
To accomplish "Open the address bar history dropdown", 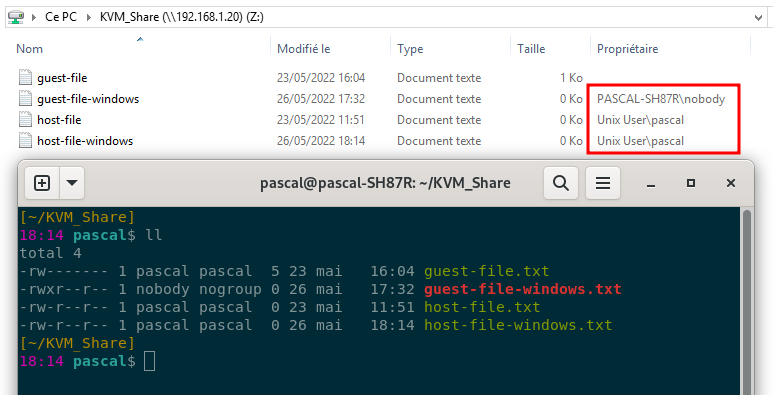I will (759, 17).
